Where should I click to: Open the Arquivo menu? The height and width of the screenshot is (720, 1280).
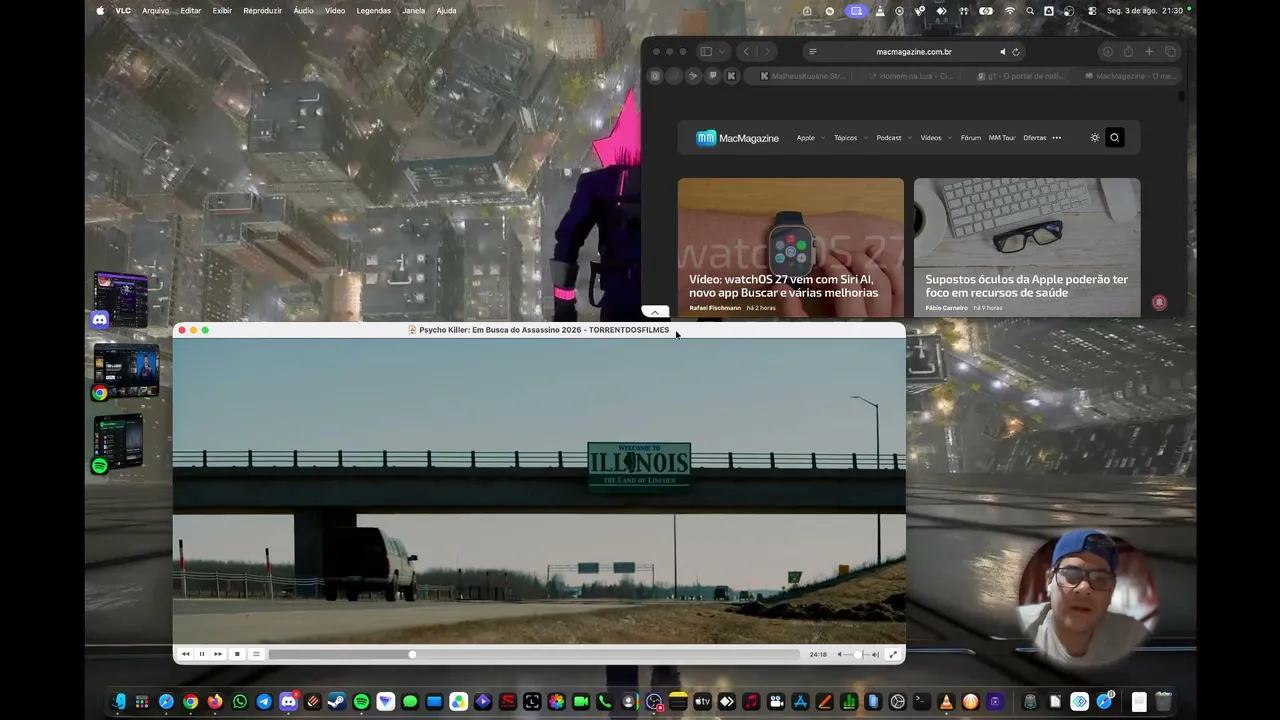[x=155, y=11]
